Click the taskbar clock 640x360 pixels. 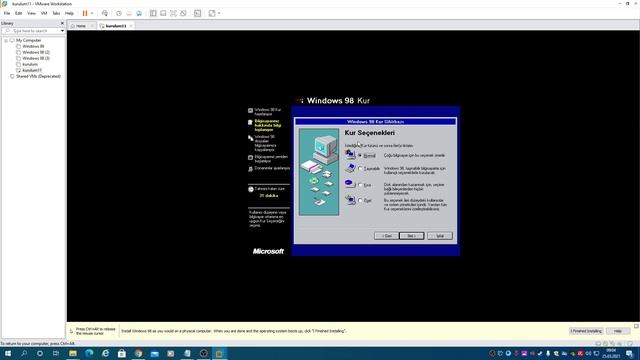click(612, 353)
